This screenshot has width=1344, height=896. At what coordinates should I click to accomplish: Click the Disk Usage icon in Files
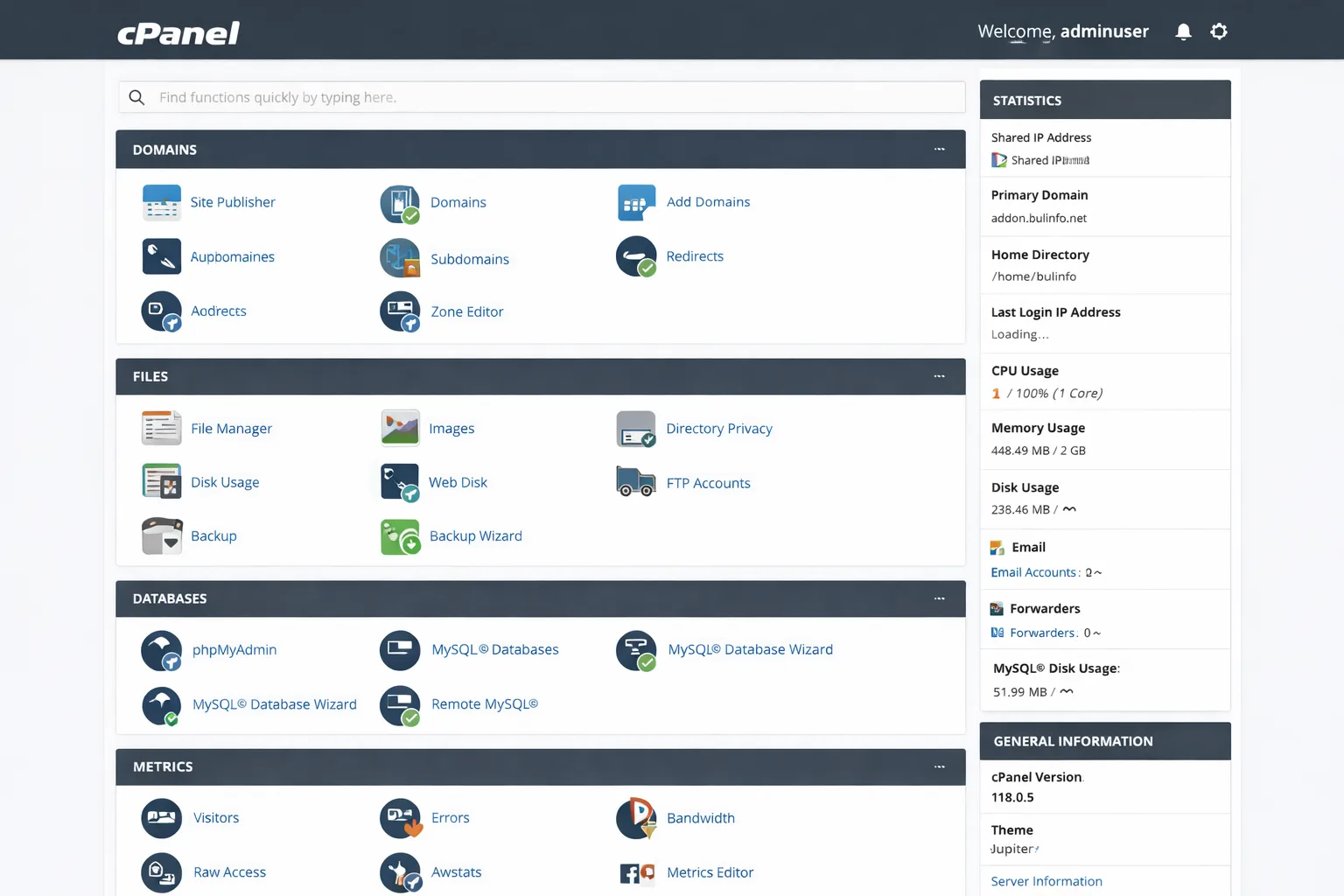tap(161, 481)
